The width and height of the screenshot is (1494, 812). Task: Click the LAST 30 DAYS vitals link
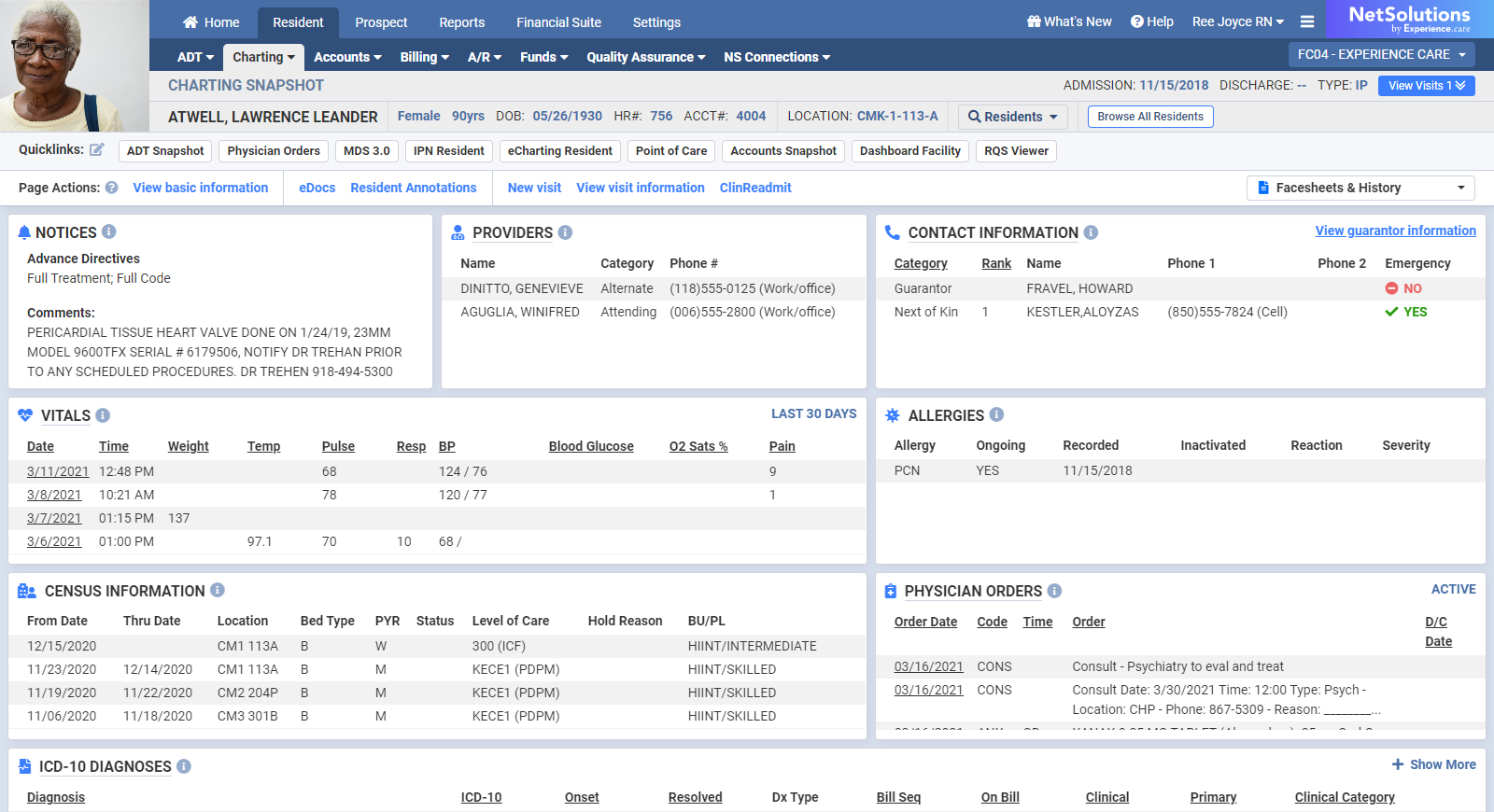pyautogui.click(x=813, y=413)
